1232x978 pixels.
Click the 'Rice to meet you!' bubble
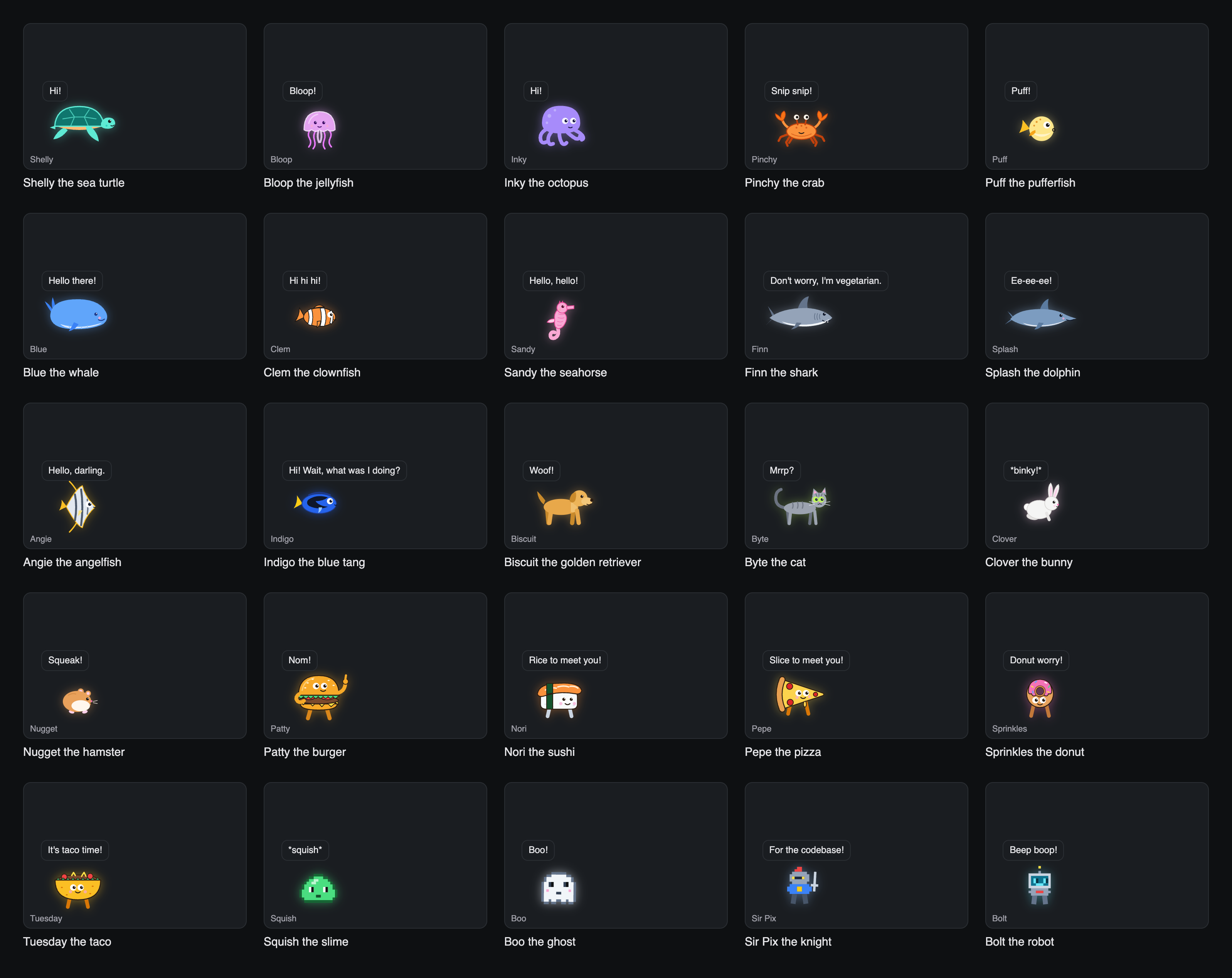pyautogui.click(x=565, y=660)
